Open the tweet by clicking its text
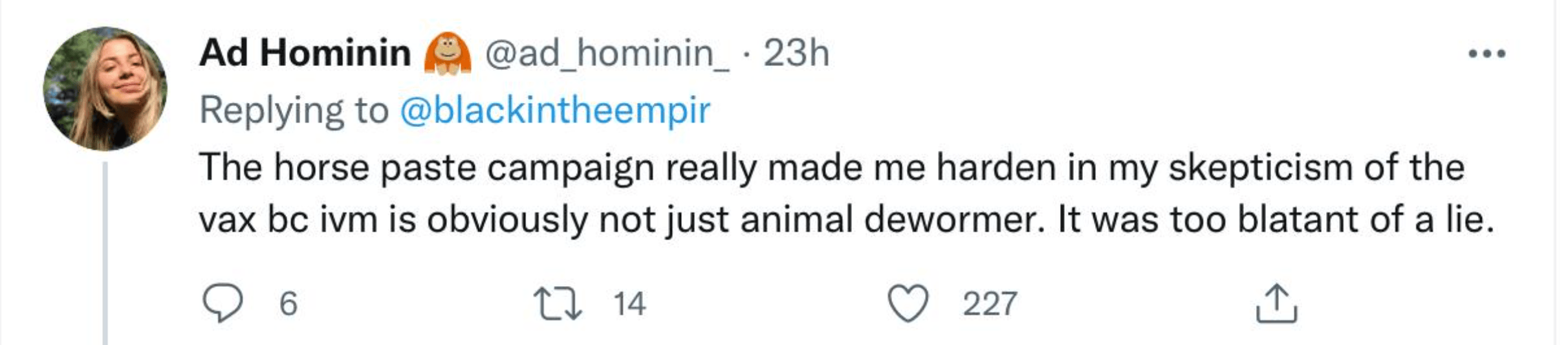The height and width of the screenshot is (345, 1568). pos(847,193)
